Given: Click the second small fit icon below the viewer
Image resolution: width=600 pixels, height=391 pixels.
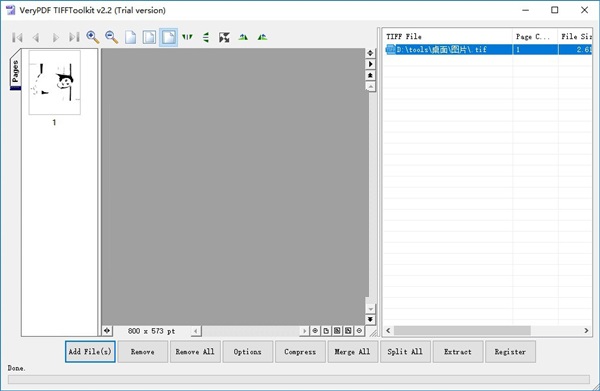Looking at the screenshot, I should point(348,331).
